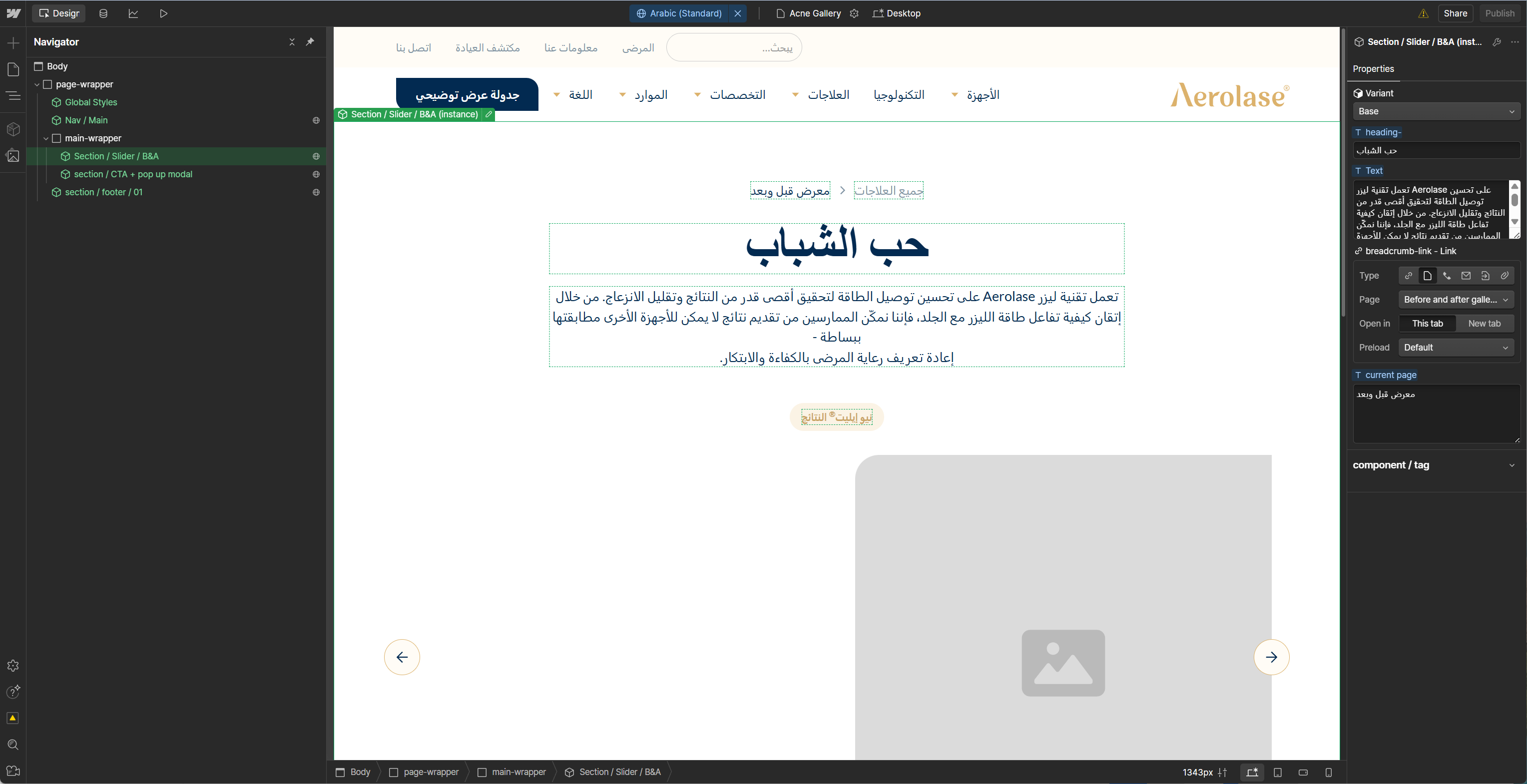This screenshot has height=784, width=1527.
Task: Click the Share button
Action: [1455, 13]
